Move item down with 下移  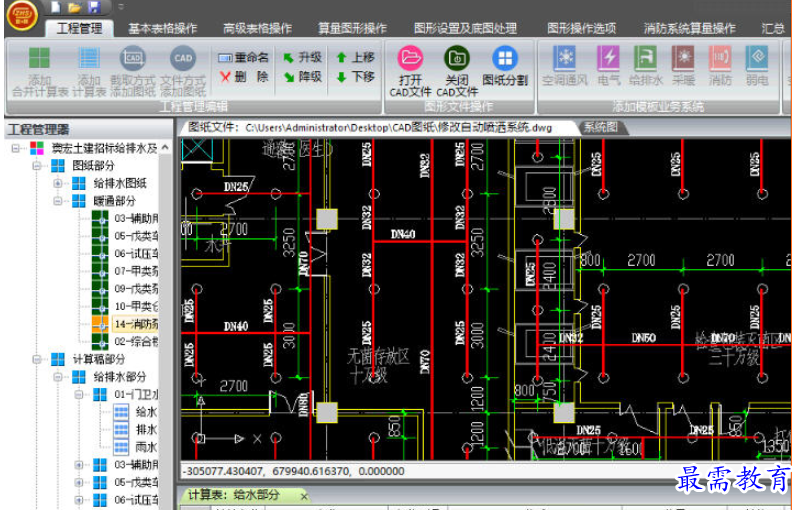pos(356,77)
